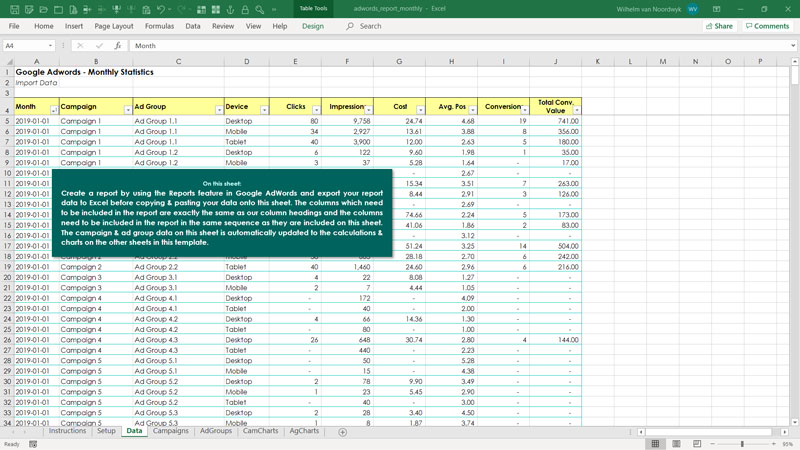Image resolution: width=800 pixels, height=450 pixels.
Task: Click the vertical scrollbar down arrow
Action: click(x=794, y=422)
